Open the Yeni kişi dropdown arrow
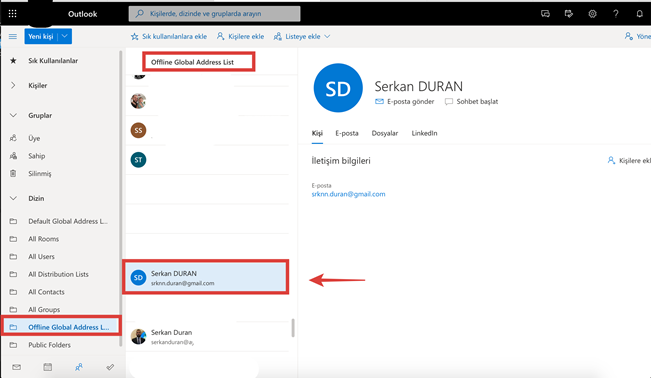 coord(65,37)
